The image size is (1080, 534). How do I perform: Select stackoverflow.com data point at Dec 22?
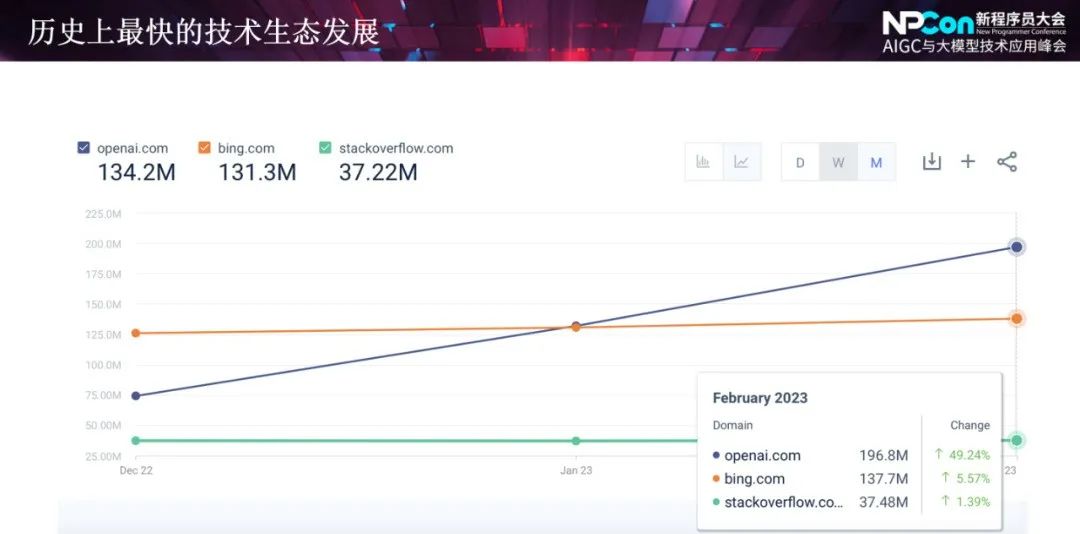[x=136, y=440]
